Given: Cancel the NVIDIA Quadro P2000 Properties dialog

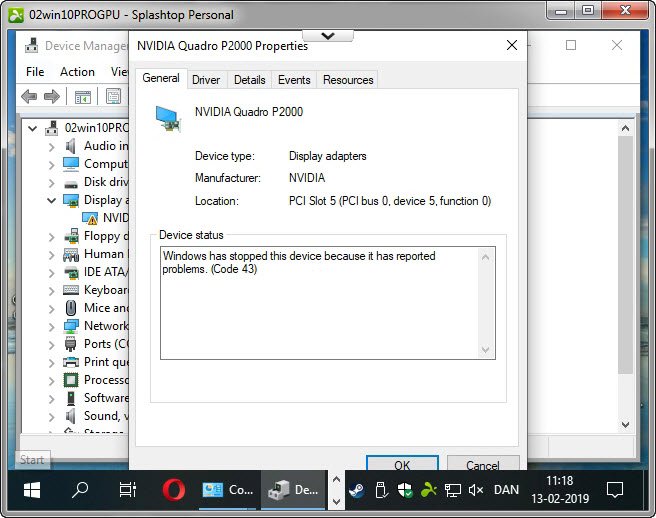Looking at the screenshot, I should click(x=483, y=464).
